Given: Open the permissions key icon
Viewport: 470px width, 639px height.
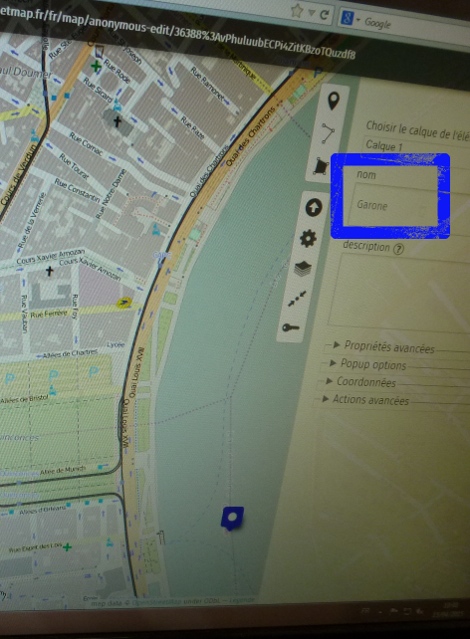Looking at the screenshot, I should 291,327.
